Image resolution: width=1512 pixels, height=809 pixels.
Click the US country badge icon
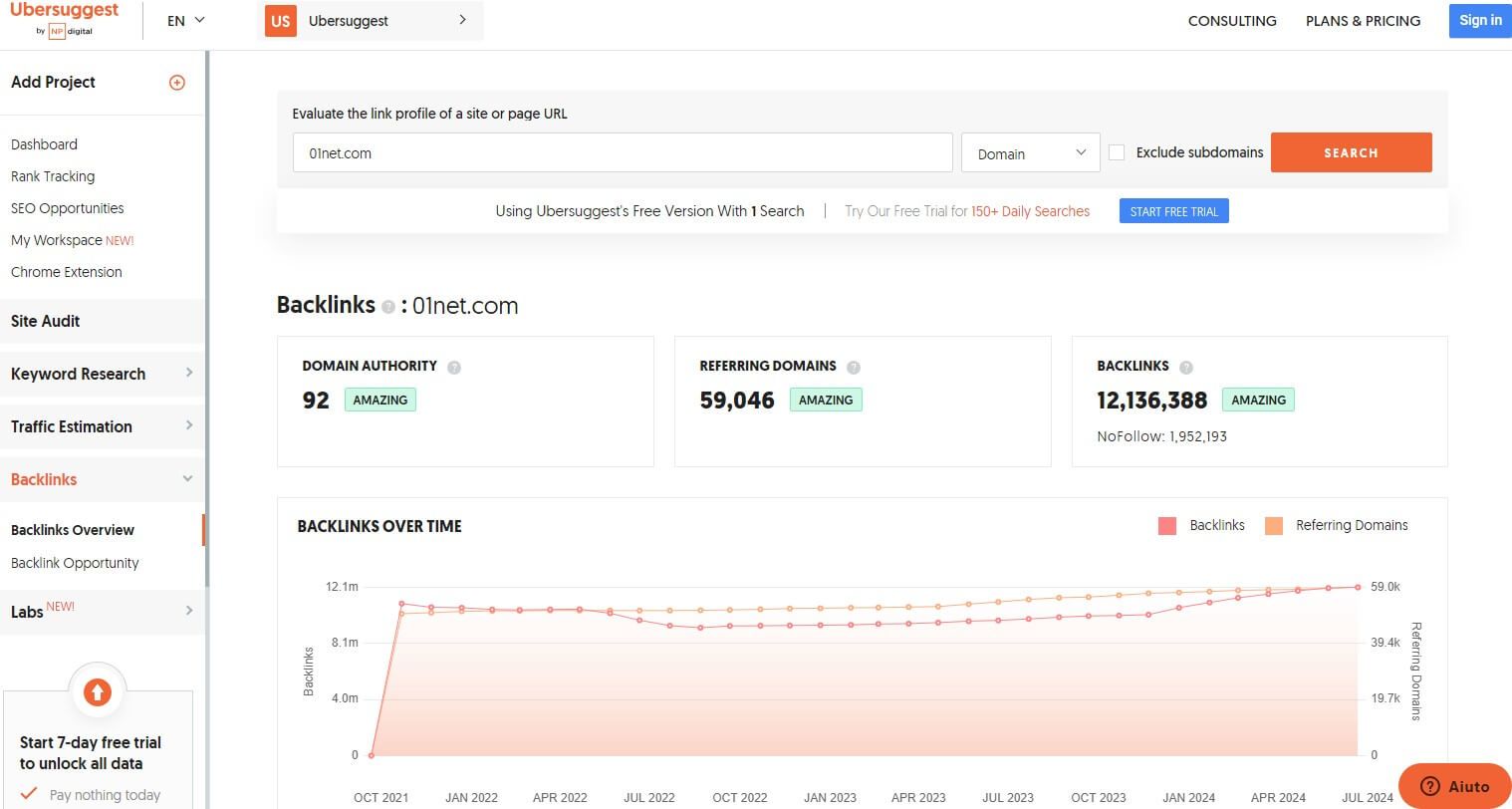tap(281, 21)
